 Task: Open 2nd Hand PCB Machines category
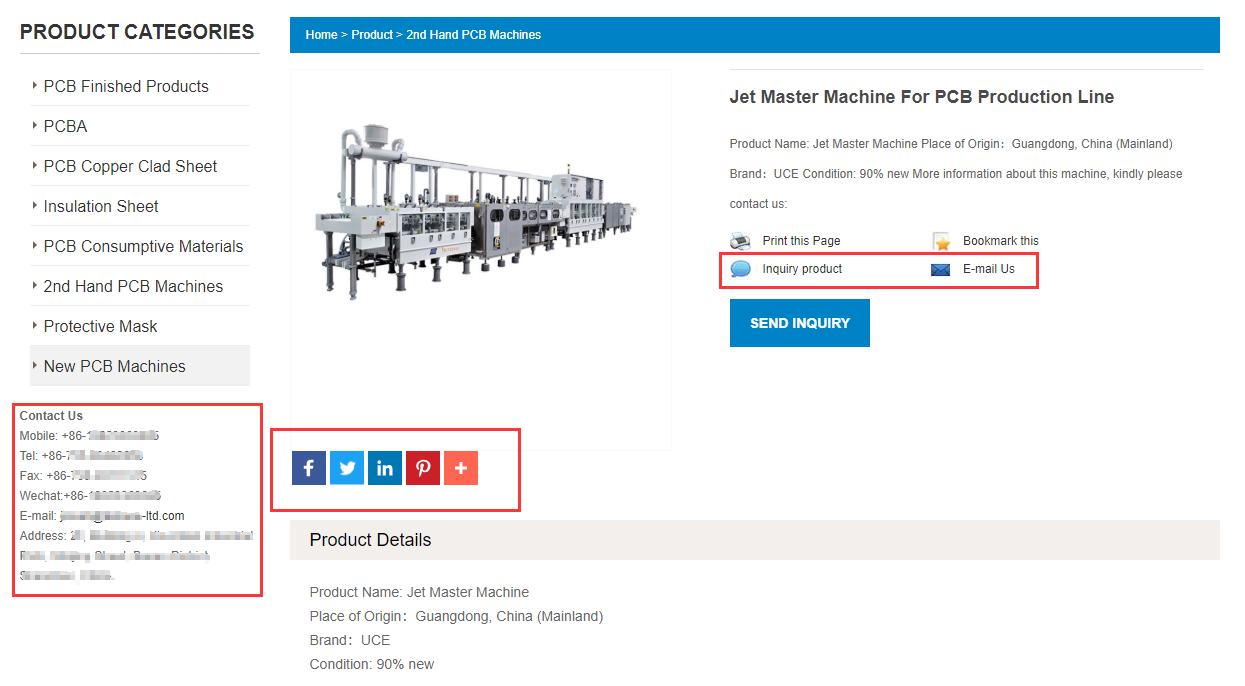click(133, 286)
